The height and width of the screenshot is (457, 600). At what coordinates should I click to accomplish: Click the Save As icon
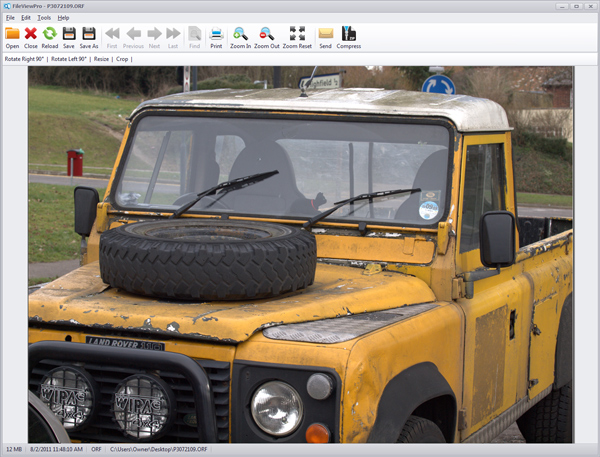[89, 34]
